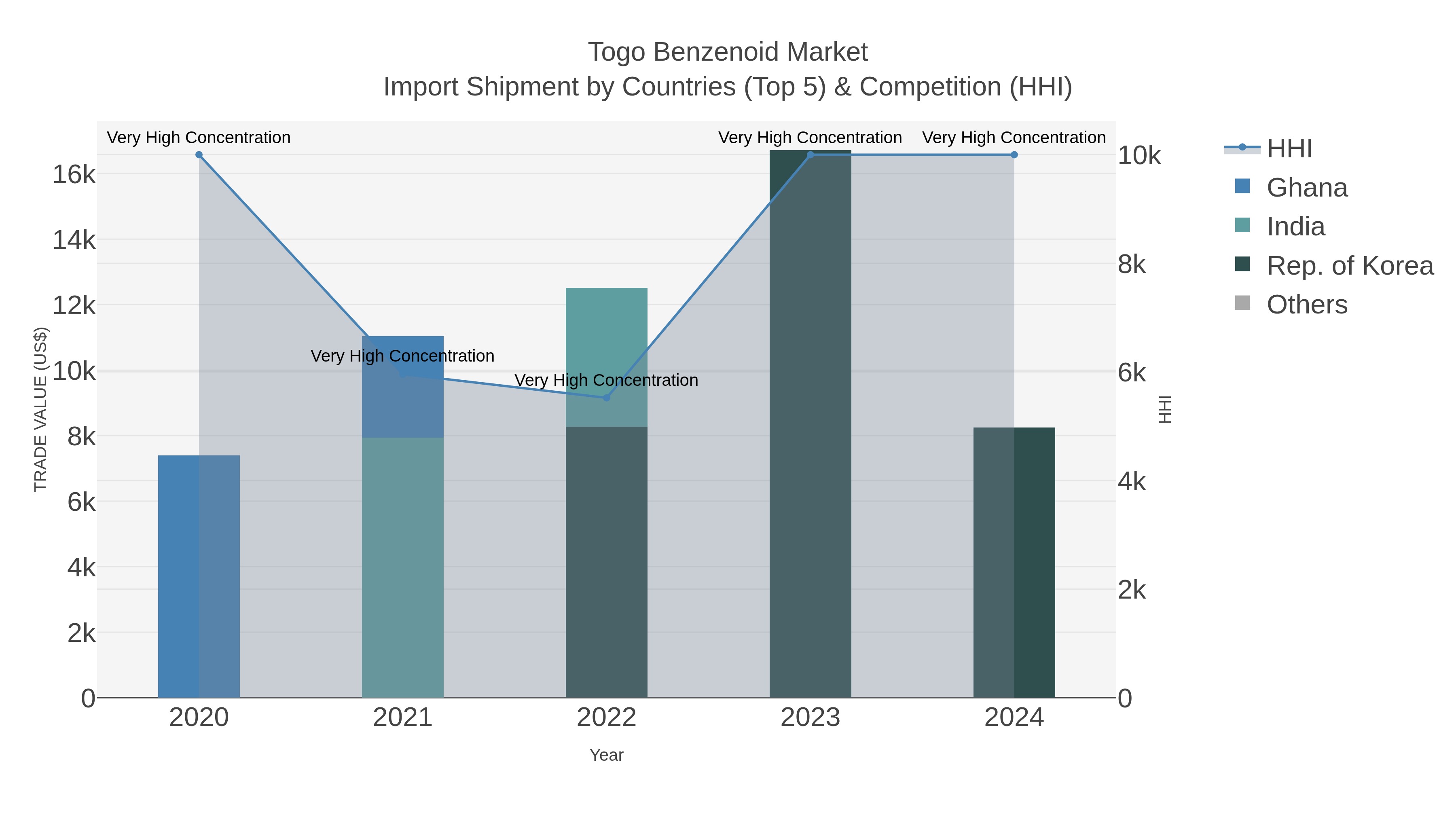1456x819 pixels.
Task: Click the 12k left axis tick
Action: click(74, 306)
